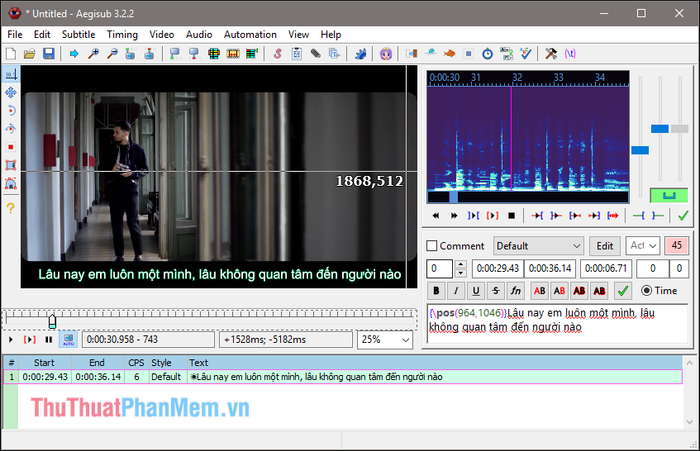Select the clip subtitles to rectangle tool

coord(11,165)
